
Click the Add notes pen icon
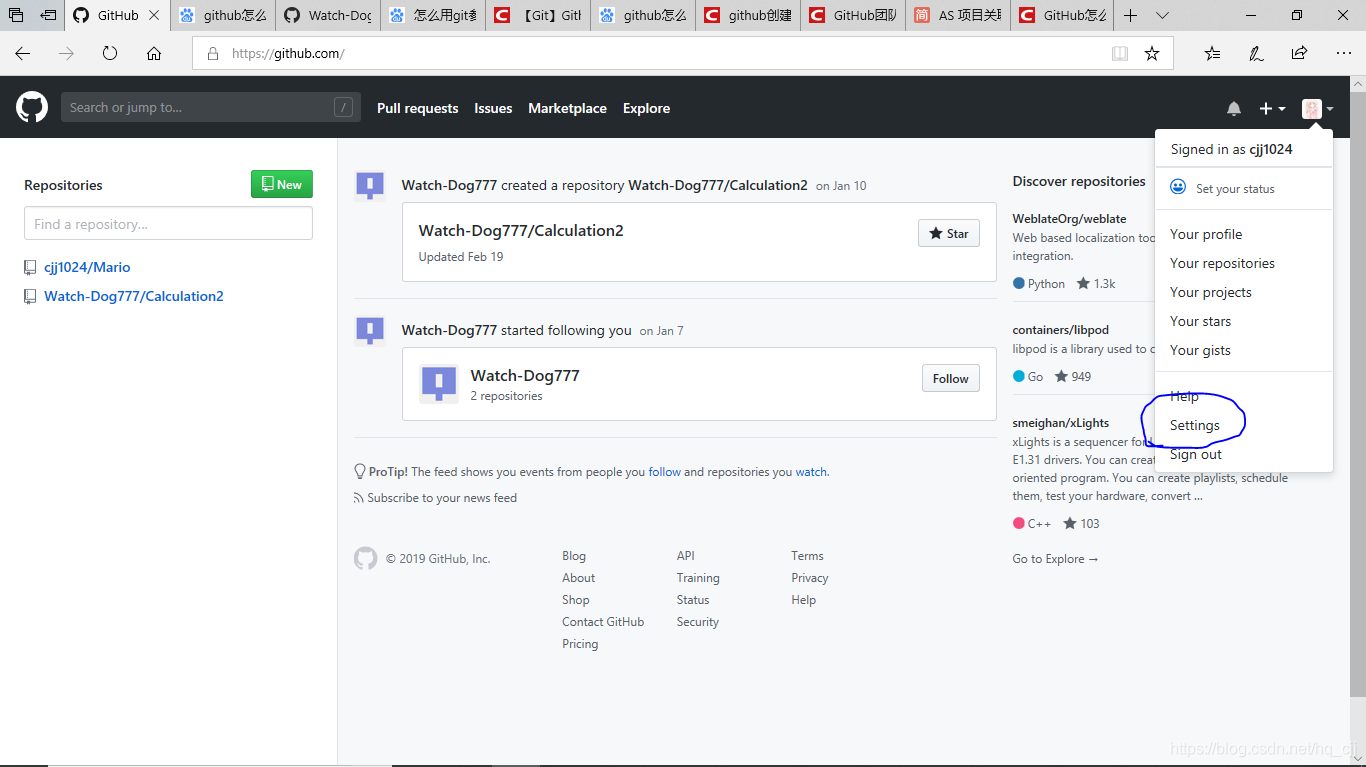point(1256,53)
